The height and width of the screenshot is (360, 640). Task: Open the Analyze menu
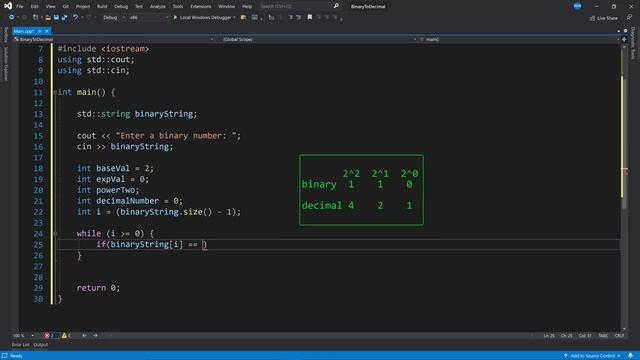[x=158, y=7]
